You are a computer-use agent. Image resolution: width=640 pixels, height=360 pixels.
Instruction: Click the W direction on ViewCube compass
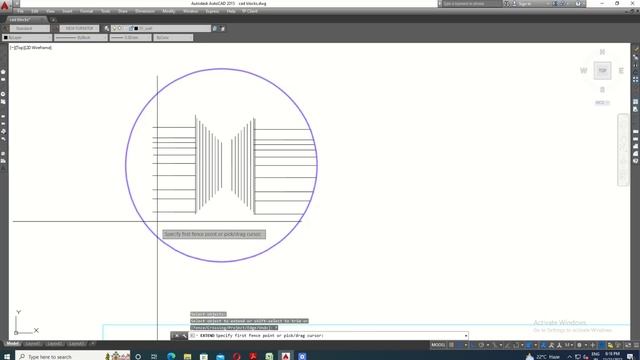click(584, 71)
